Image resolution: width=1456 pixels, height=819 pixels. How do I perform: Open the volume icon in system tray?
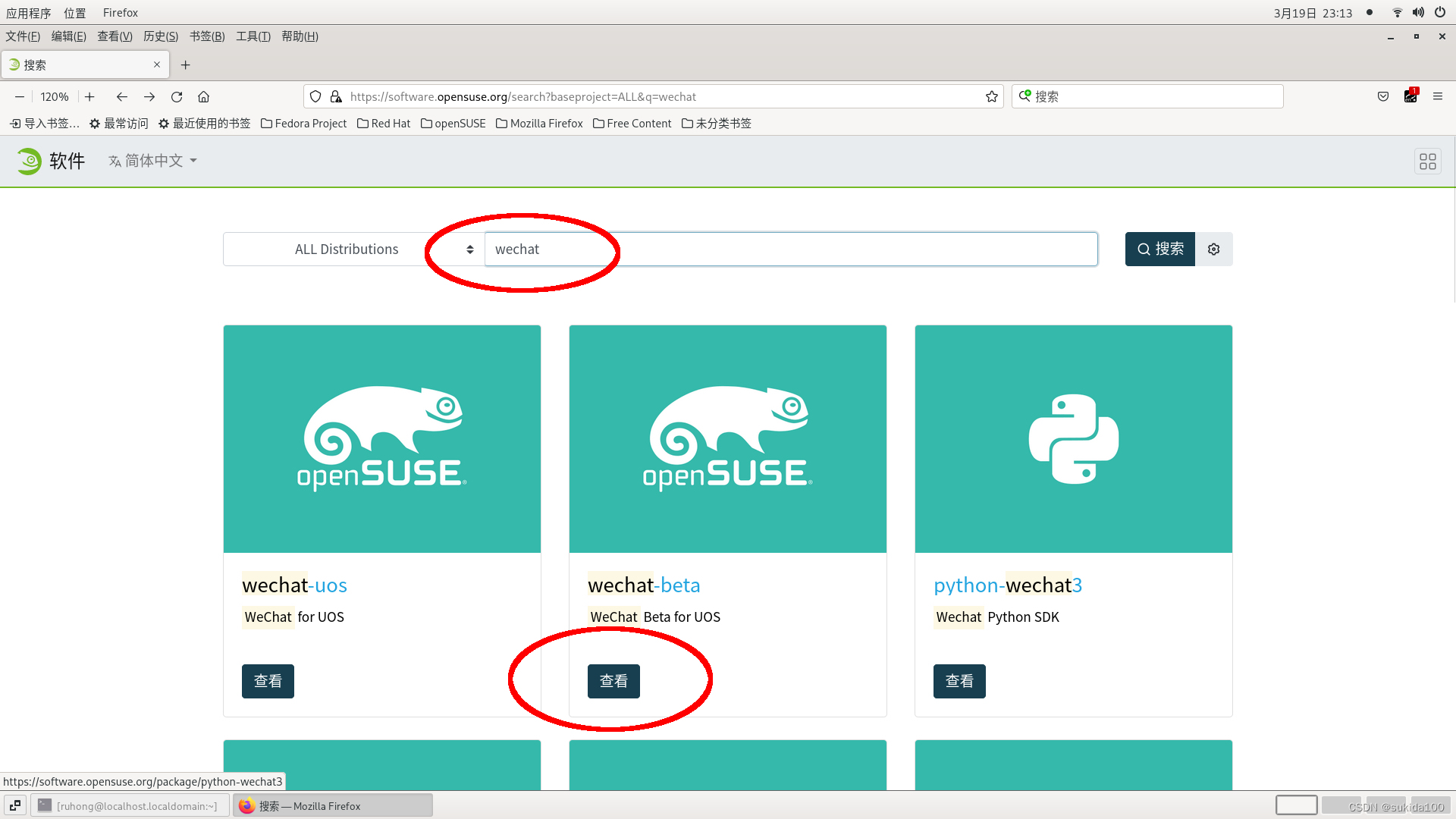pos(1418,13)
